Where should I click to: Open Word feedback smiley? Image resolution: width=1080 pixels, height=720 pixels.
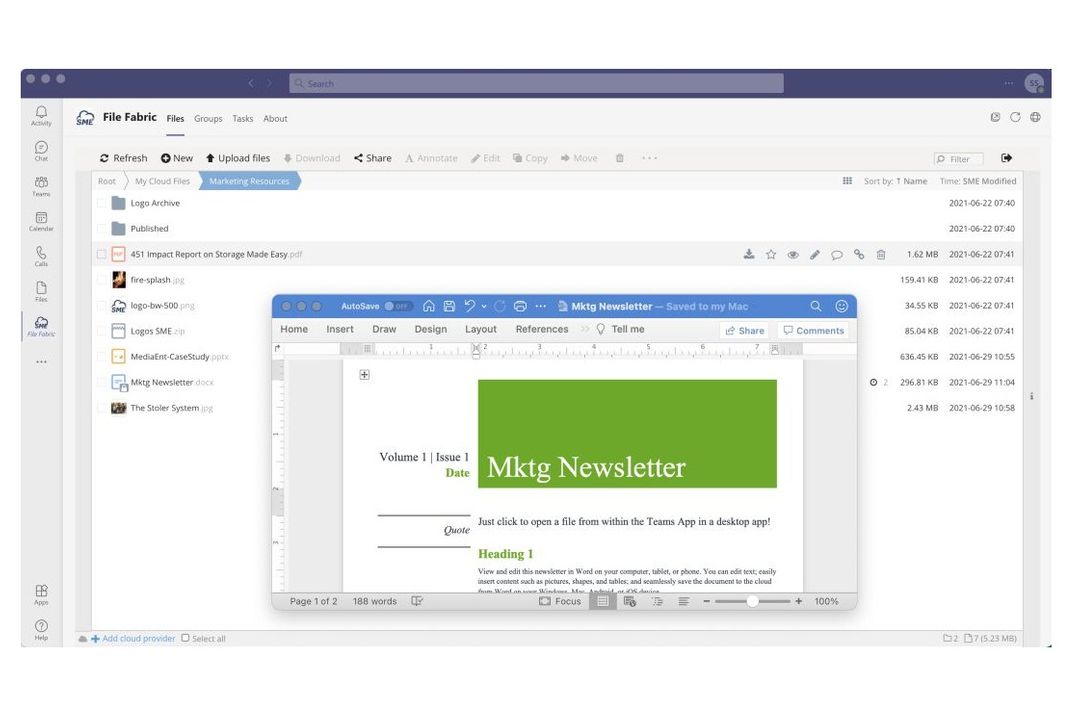click(842, 306)
